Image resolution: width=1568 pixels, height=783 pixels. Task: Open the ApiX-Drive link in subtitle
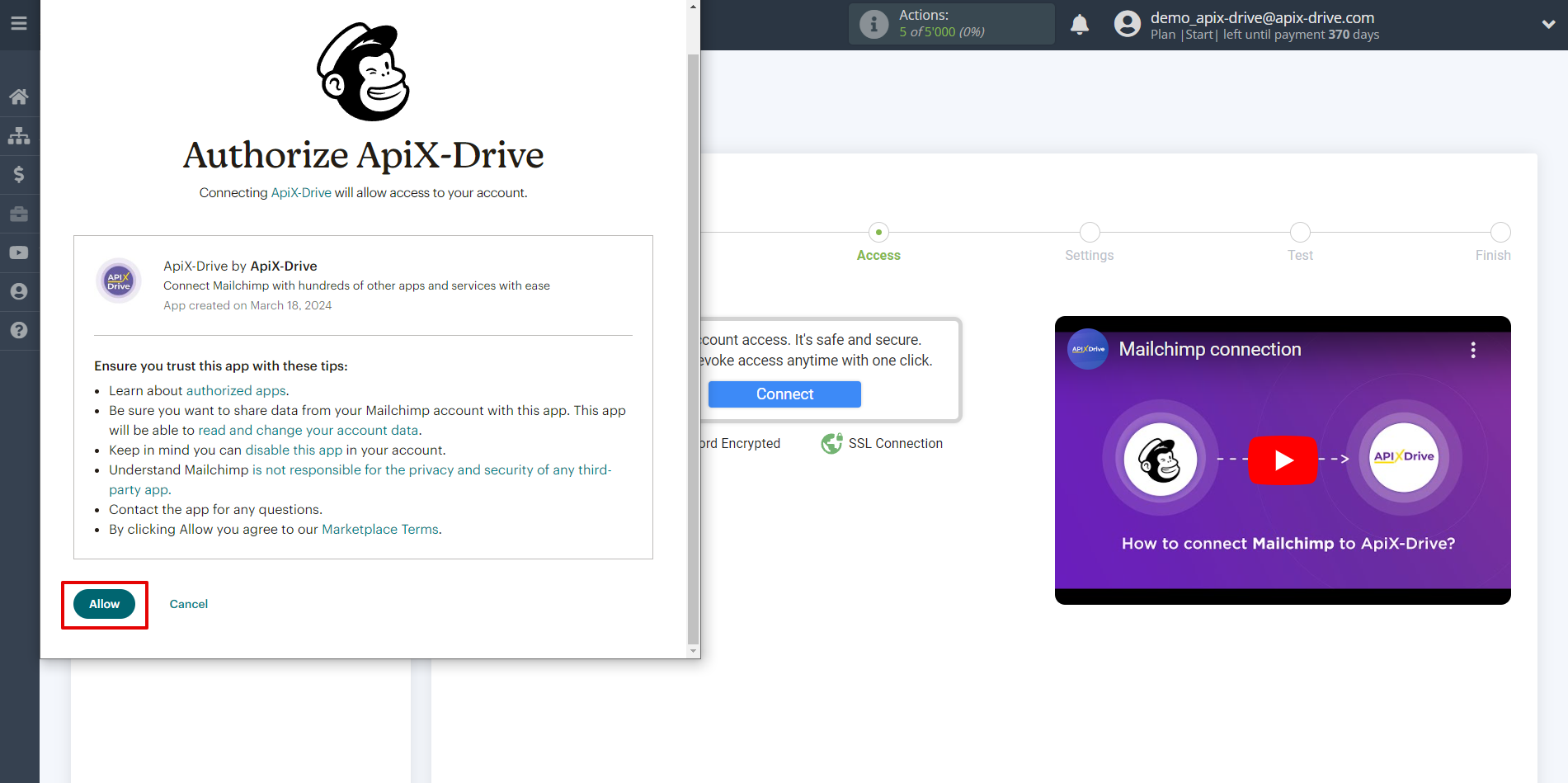click(301, 192)
